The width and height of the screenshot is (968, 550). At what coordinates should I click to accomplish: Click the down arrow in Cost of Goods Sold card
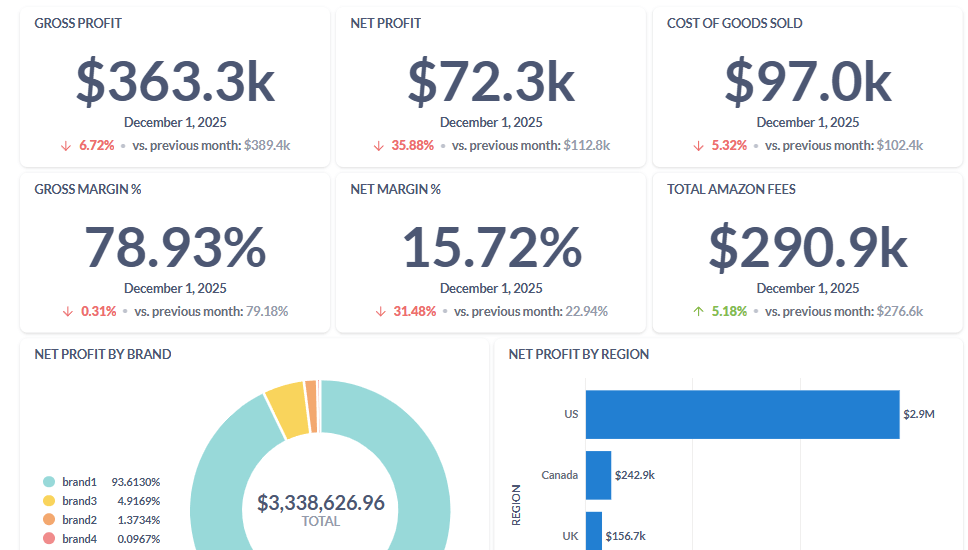coord(699,145)
